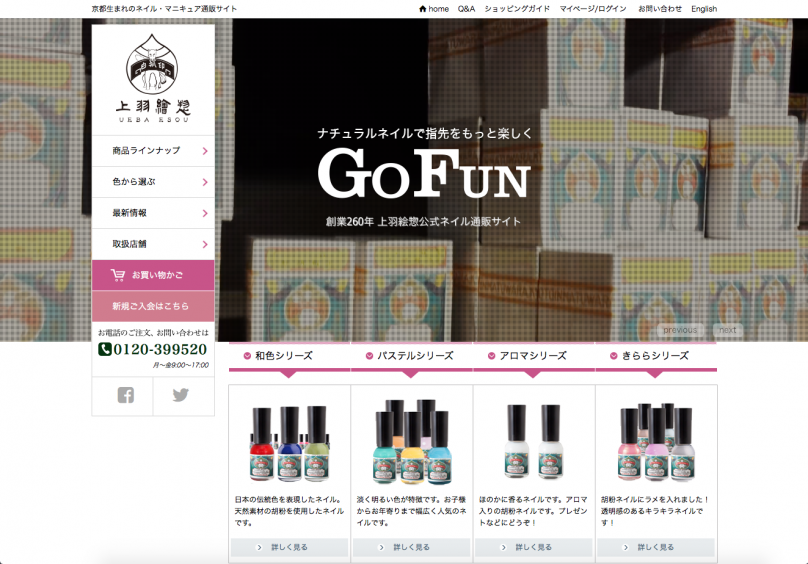Click ほのかに香るネイル description text
The width and height of the screenshot is (808, 564).
pos(533,511)
